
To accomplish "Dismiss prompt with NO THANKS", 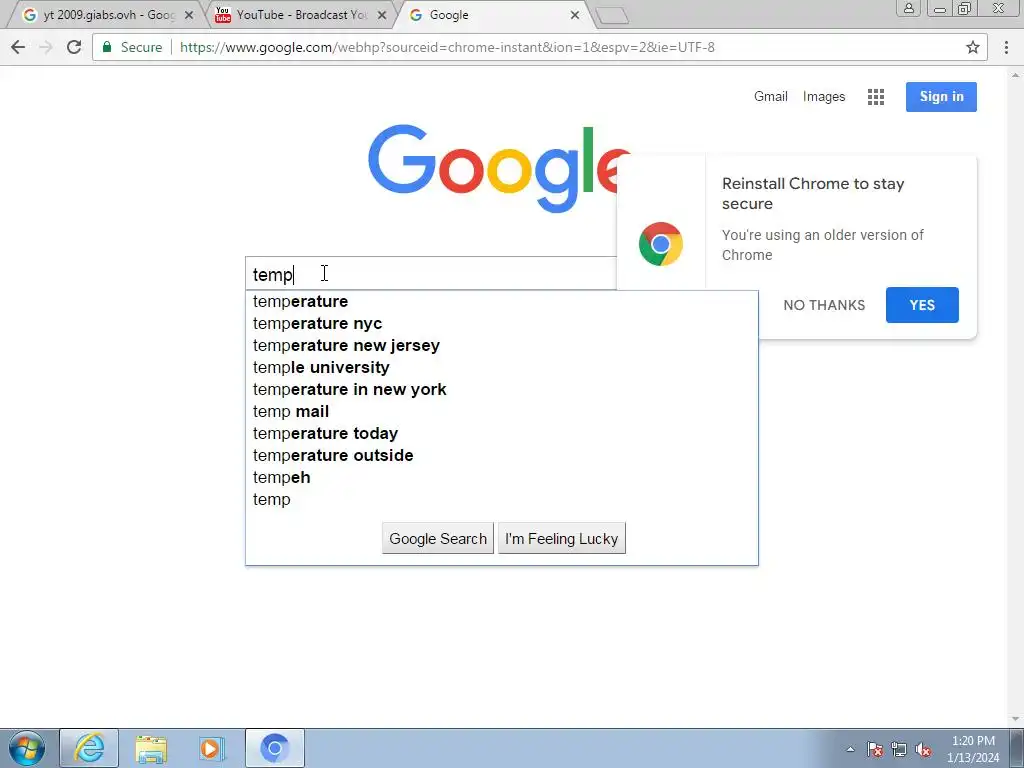I will coord(824,305).
